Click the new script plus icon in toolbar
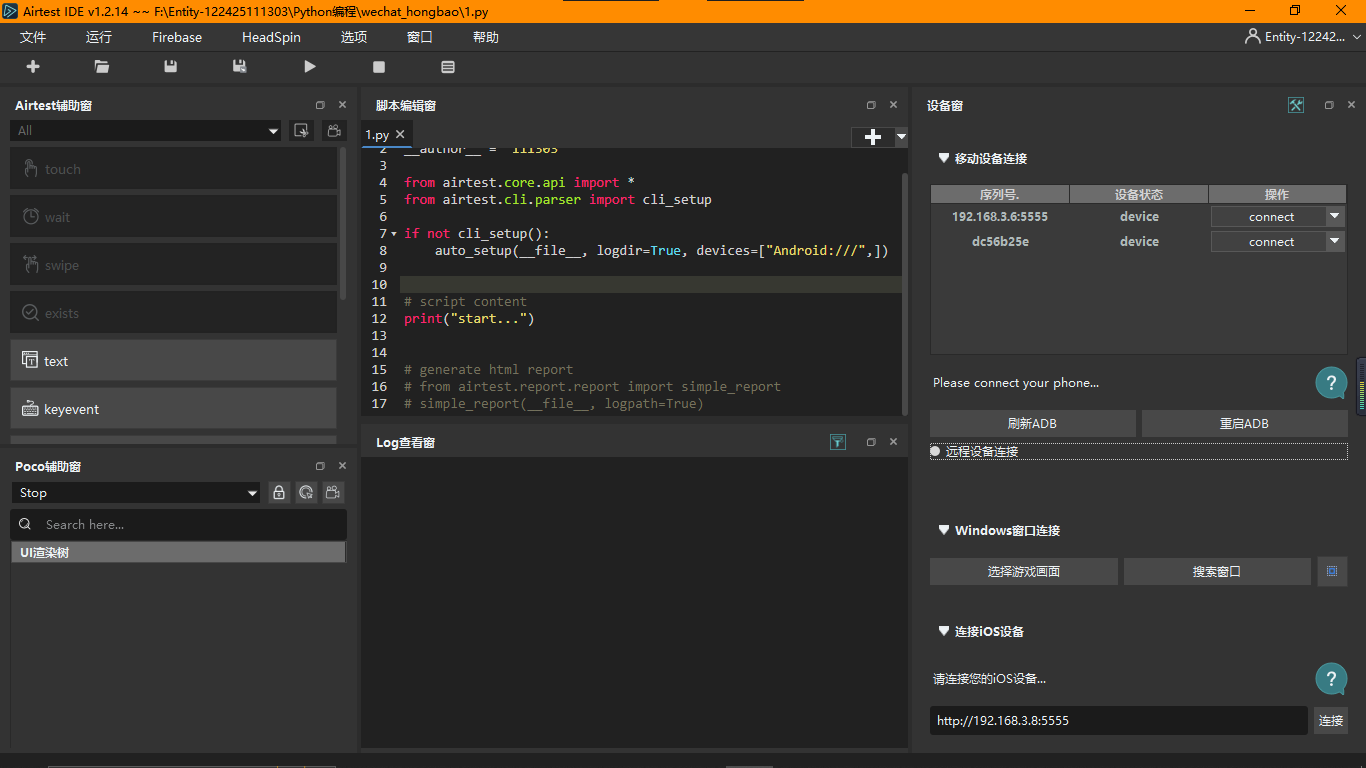 click(33, 66)
